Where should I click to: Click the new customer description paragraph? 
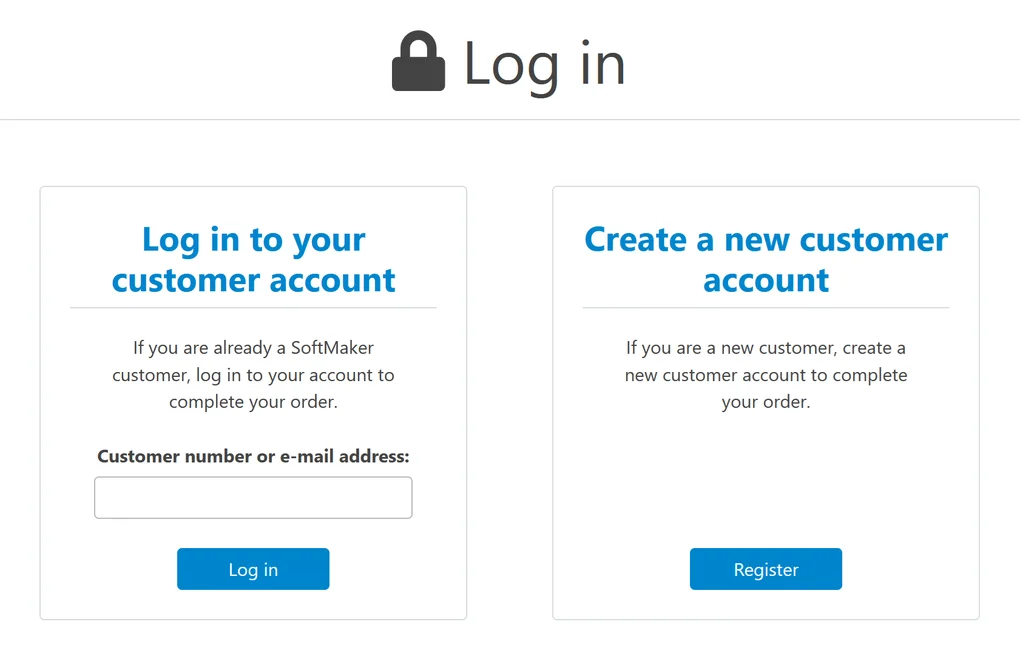tap(766, 375)
